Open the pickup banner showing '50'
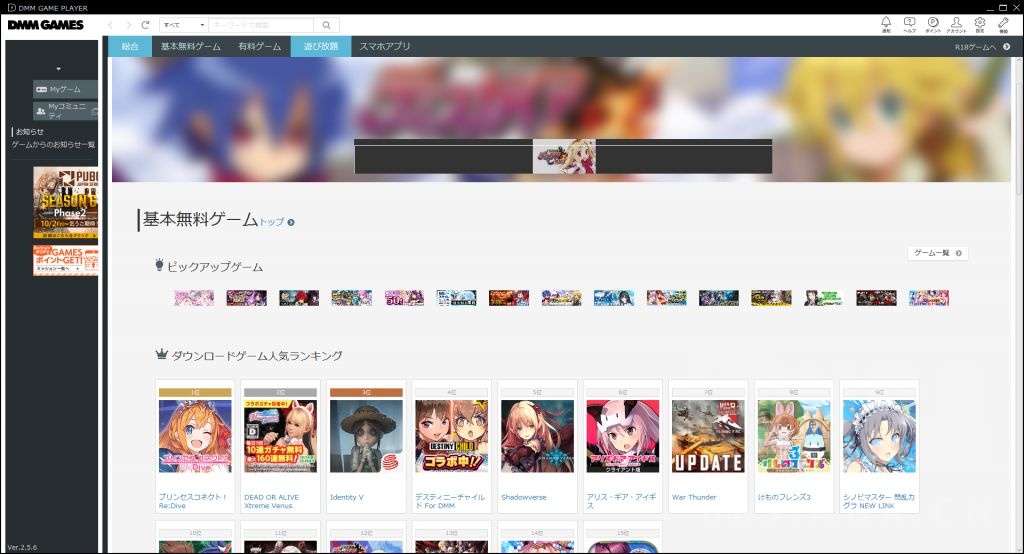Image resolution: width=1024 pixels, height=554 pixels. (x=404, y=298)
